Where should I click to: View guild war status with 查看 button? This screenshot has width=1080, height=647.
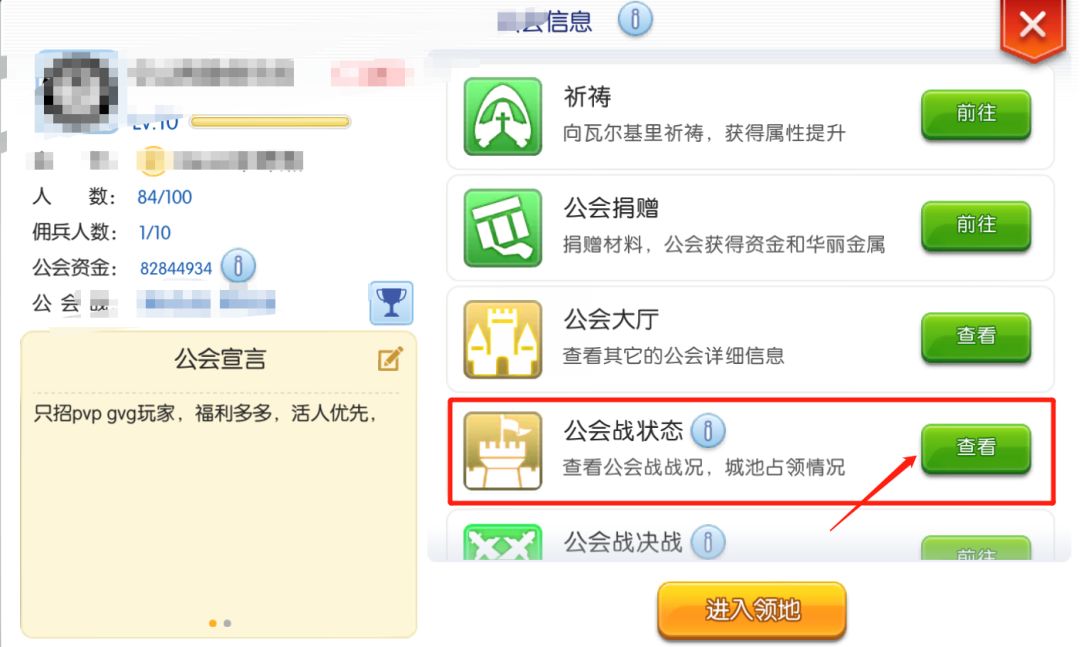pos(976,449)
